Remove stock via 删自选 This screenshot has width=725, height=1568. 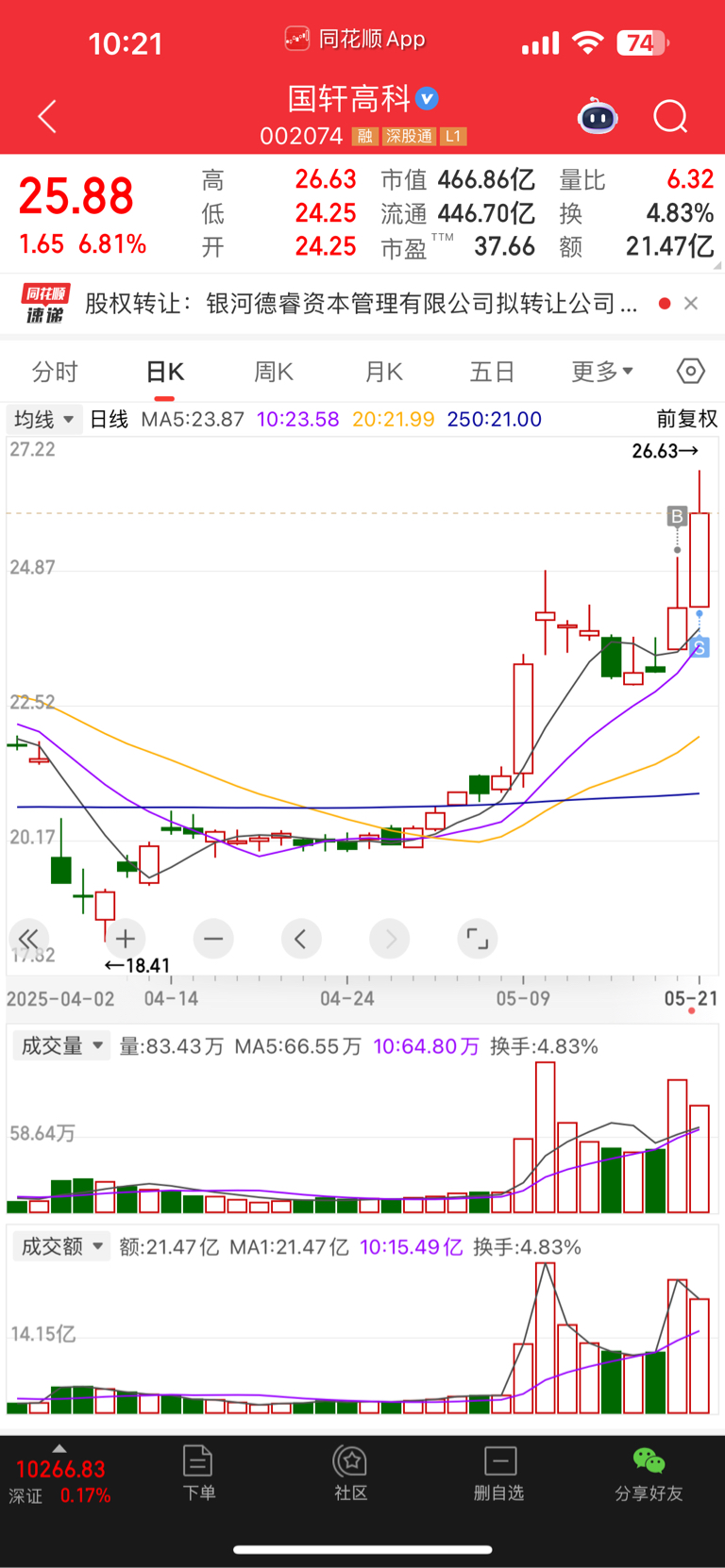coord(499,1473)
